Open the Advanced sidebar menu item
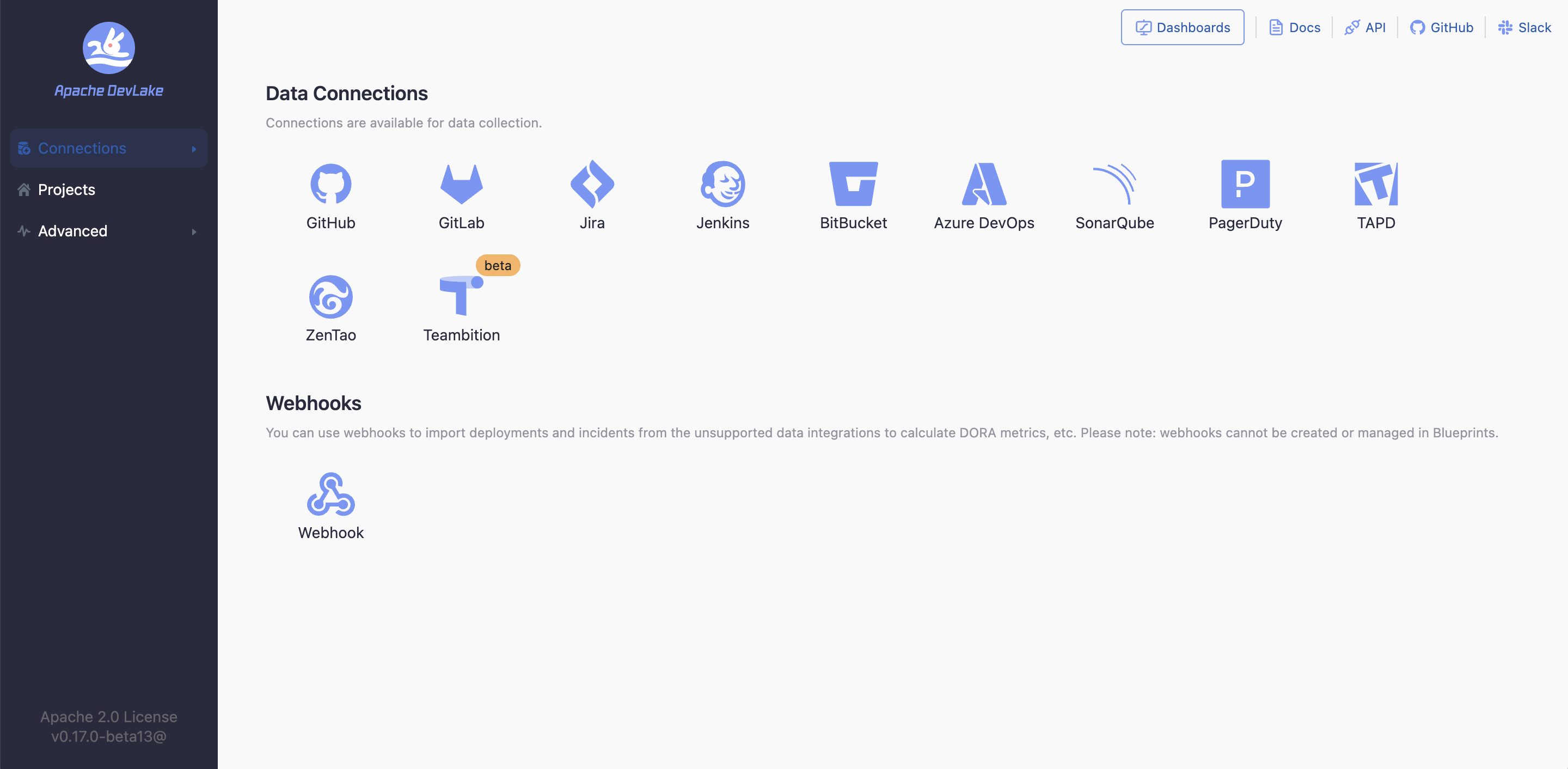 click(x=72, y=231)
